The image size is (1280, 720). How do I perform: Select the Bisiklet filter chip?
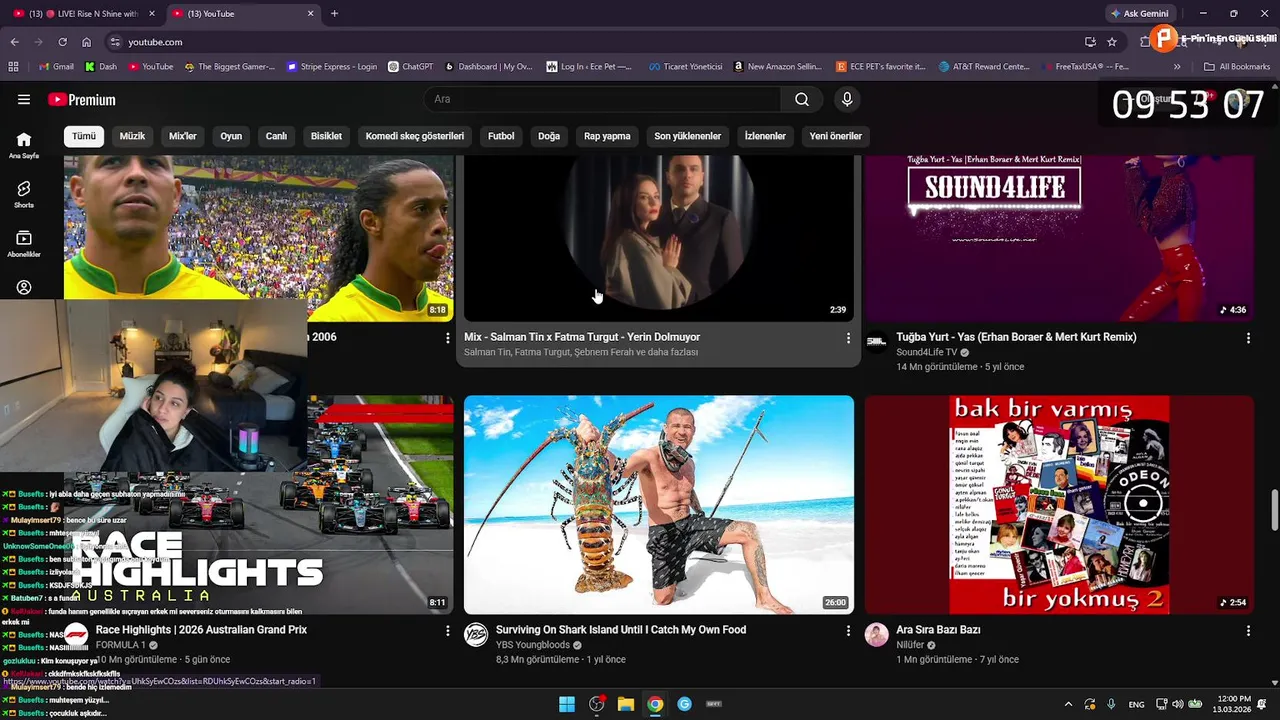(326, 136)
